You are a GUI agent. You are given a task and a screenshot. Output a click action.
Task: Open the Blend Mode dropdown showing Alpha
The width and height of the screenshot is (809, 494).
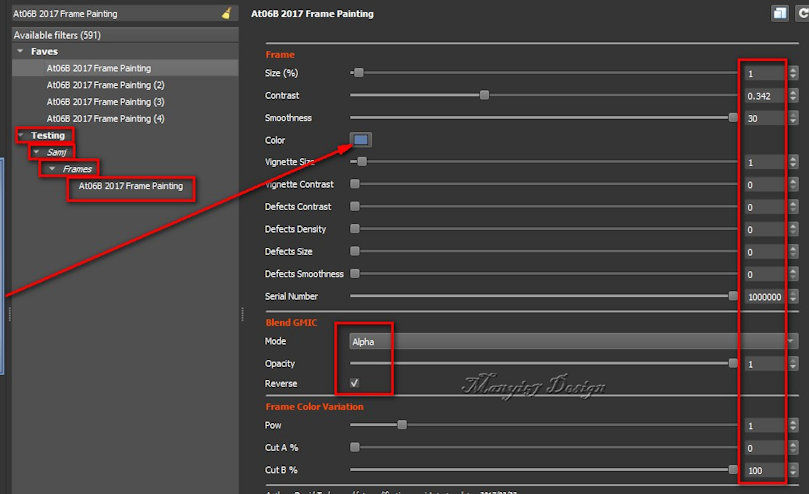tap(572, 341)
